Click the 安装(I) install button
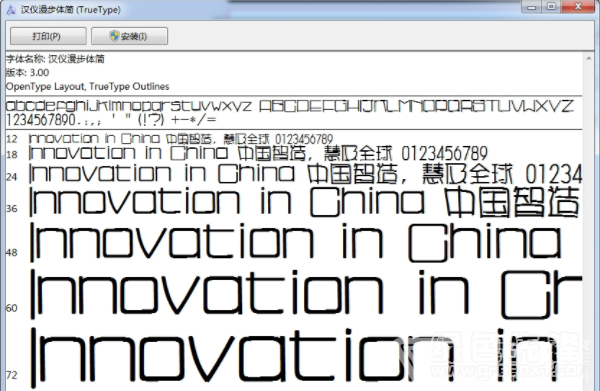Viewport: 600px width, 391px height. click(x=129, y=36)
